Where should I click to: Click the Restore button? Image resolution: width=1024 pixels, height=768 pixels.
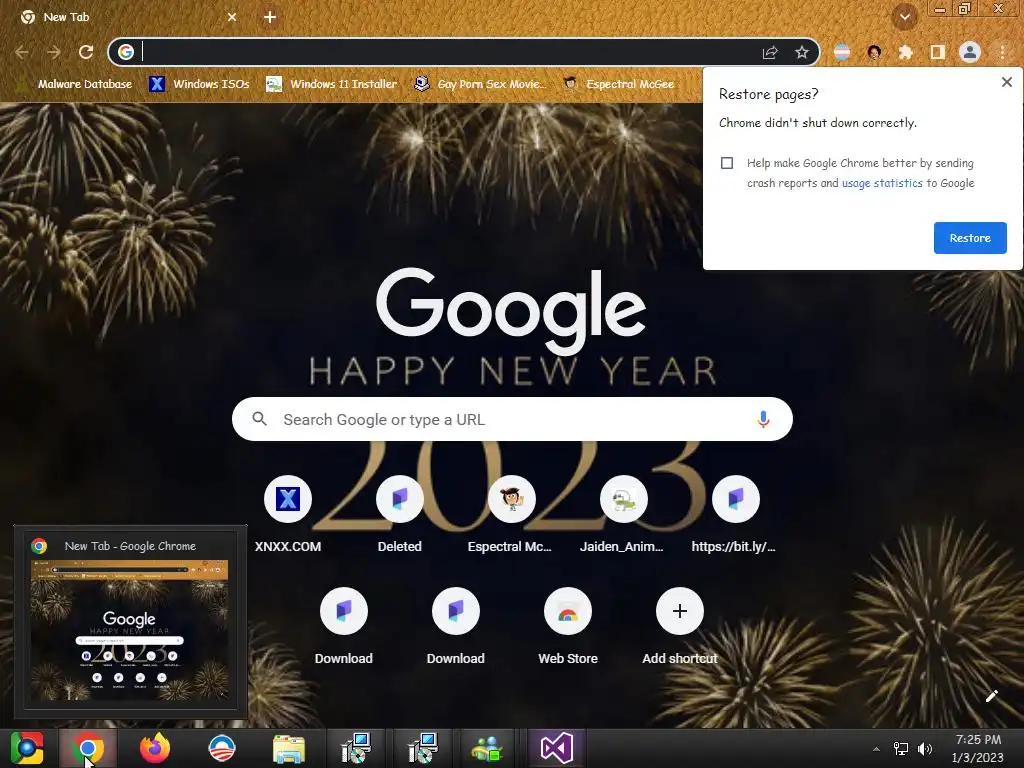coord(970,238)
